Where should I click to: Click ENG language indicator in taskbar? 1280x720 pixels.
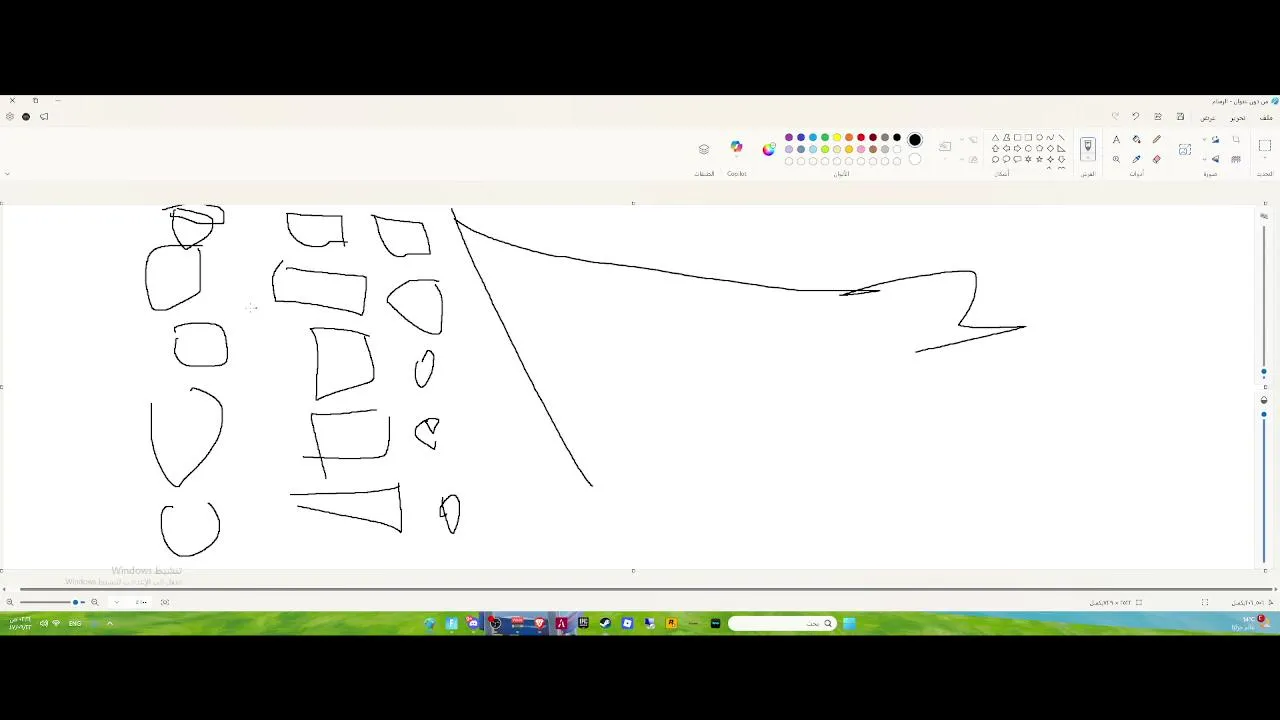point(75,623)
